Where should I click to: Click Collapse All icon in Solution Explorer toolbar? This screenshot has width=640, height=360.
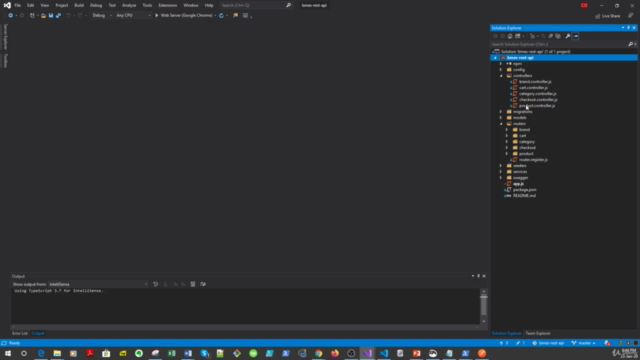551,36
